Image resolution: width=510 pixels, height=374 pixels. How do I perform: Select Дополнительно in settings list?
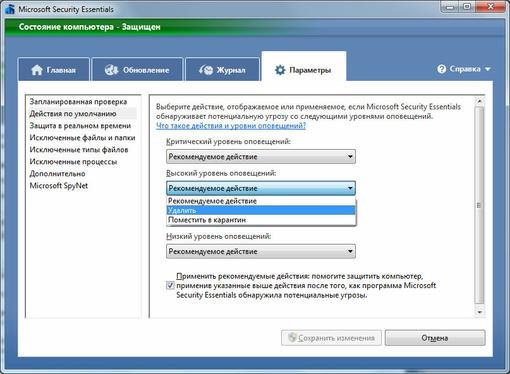tap(57, 174)
